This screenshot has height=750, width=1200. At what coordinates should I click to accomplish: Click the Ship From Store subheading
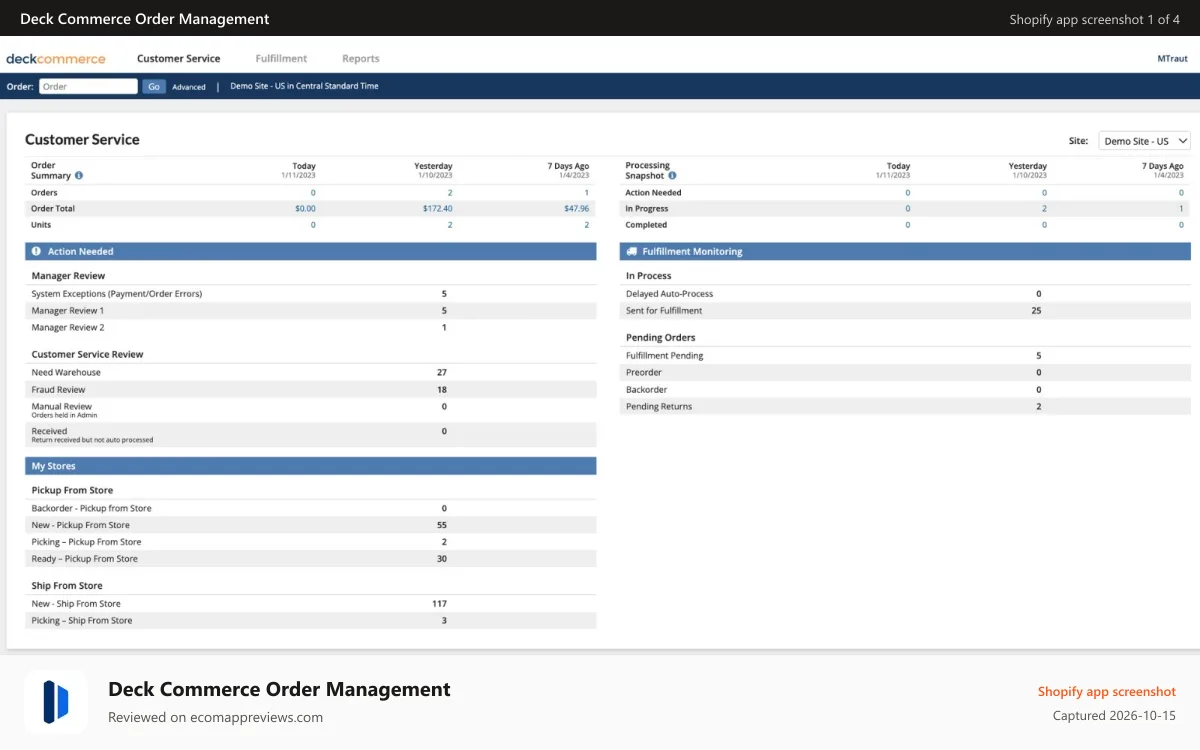(x=67, y=586)
